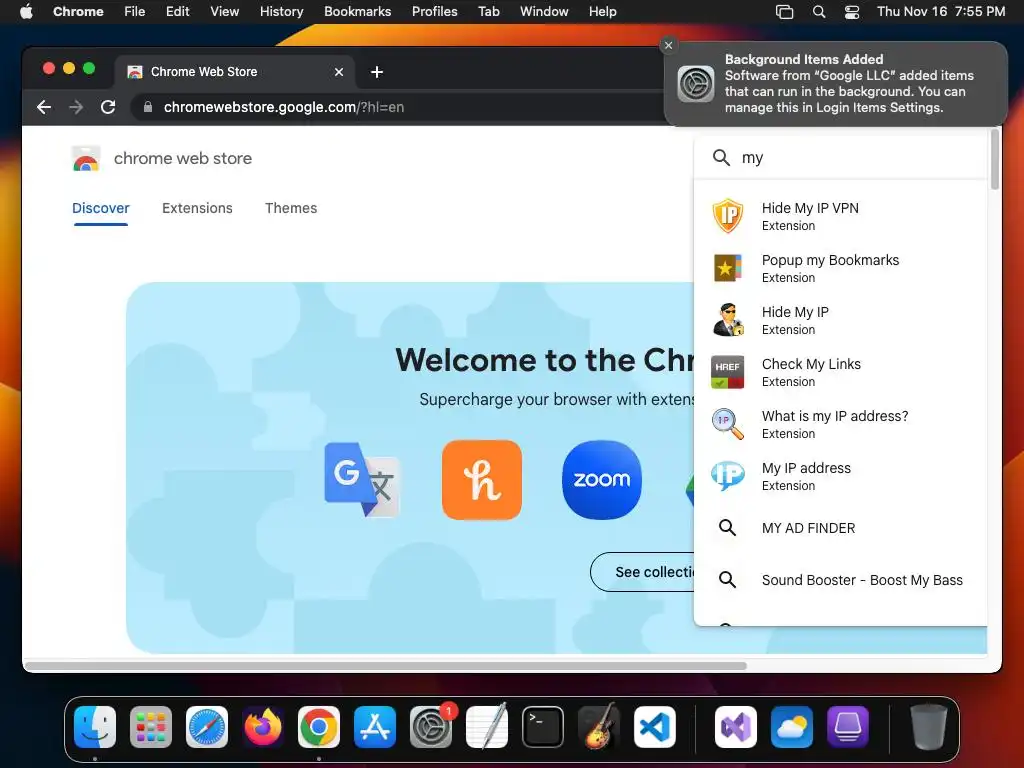
Task: Open Spotlight search in the menu bar
Action: point(819,12)
